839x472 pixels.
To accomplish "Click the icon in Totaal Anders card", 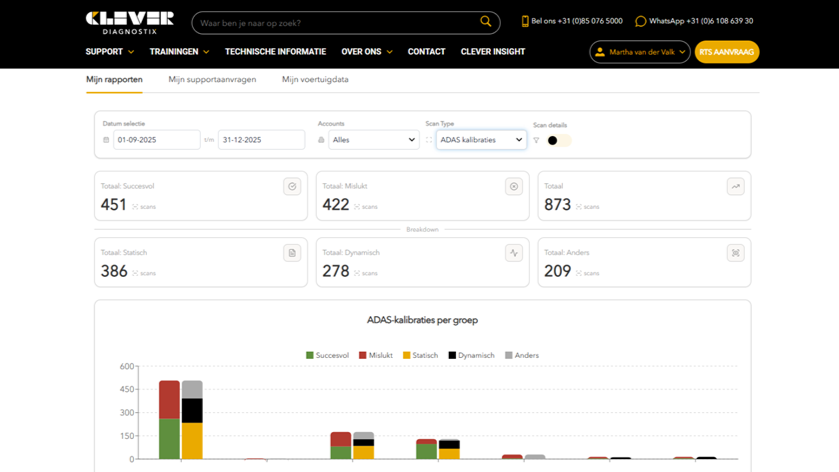I will pos(735,253).
